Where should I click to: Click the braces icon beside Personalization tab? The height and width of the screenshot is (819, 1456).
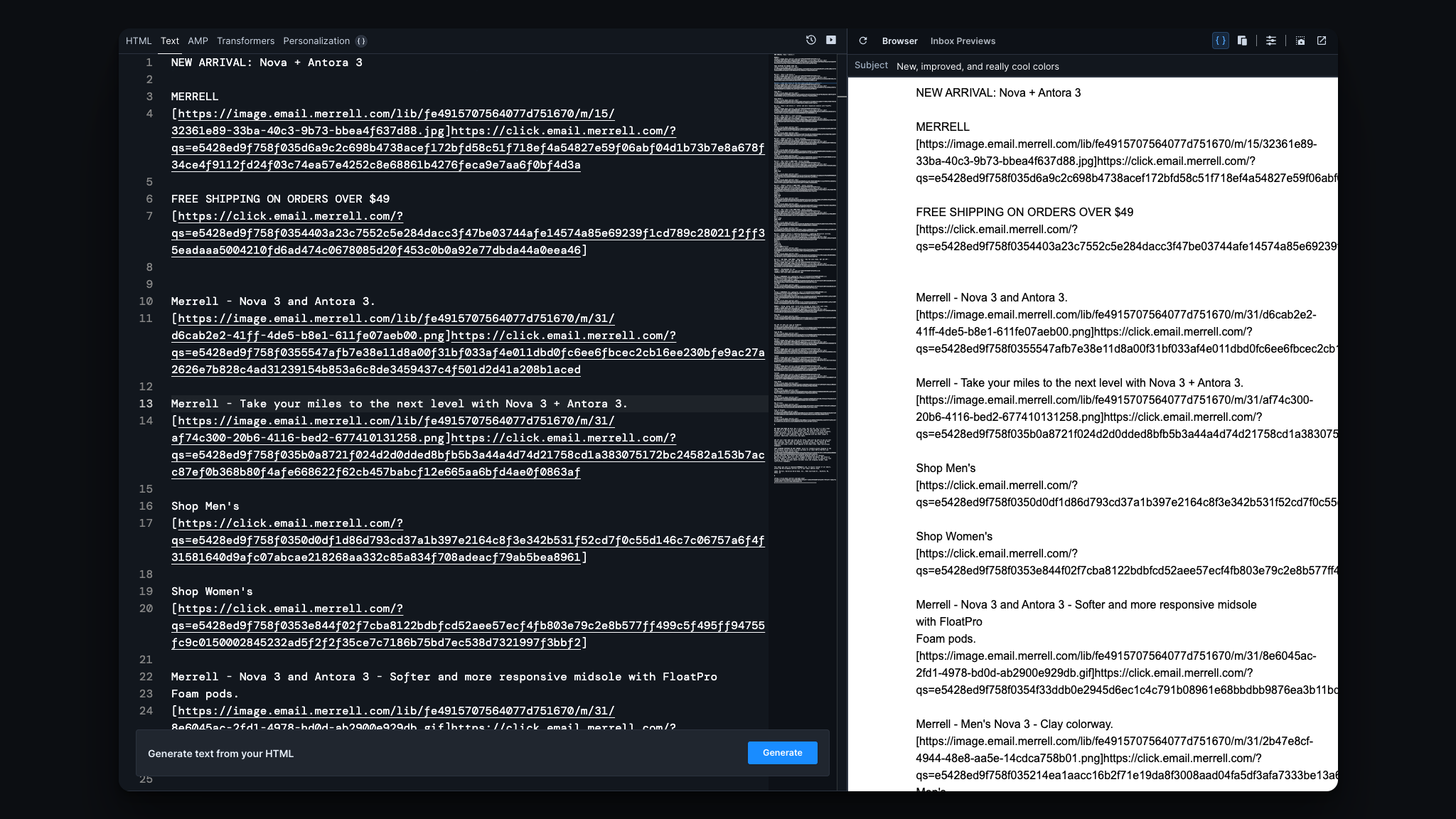point(361,41)
